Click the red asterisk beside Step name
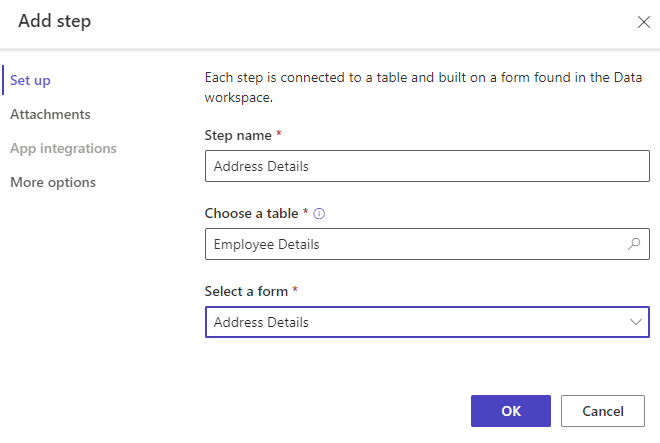 coord(279,135)
